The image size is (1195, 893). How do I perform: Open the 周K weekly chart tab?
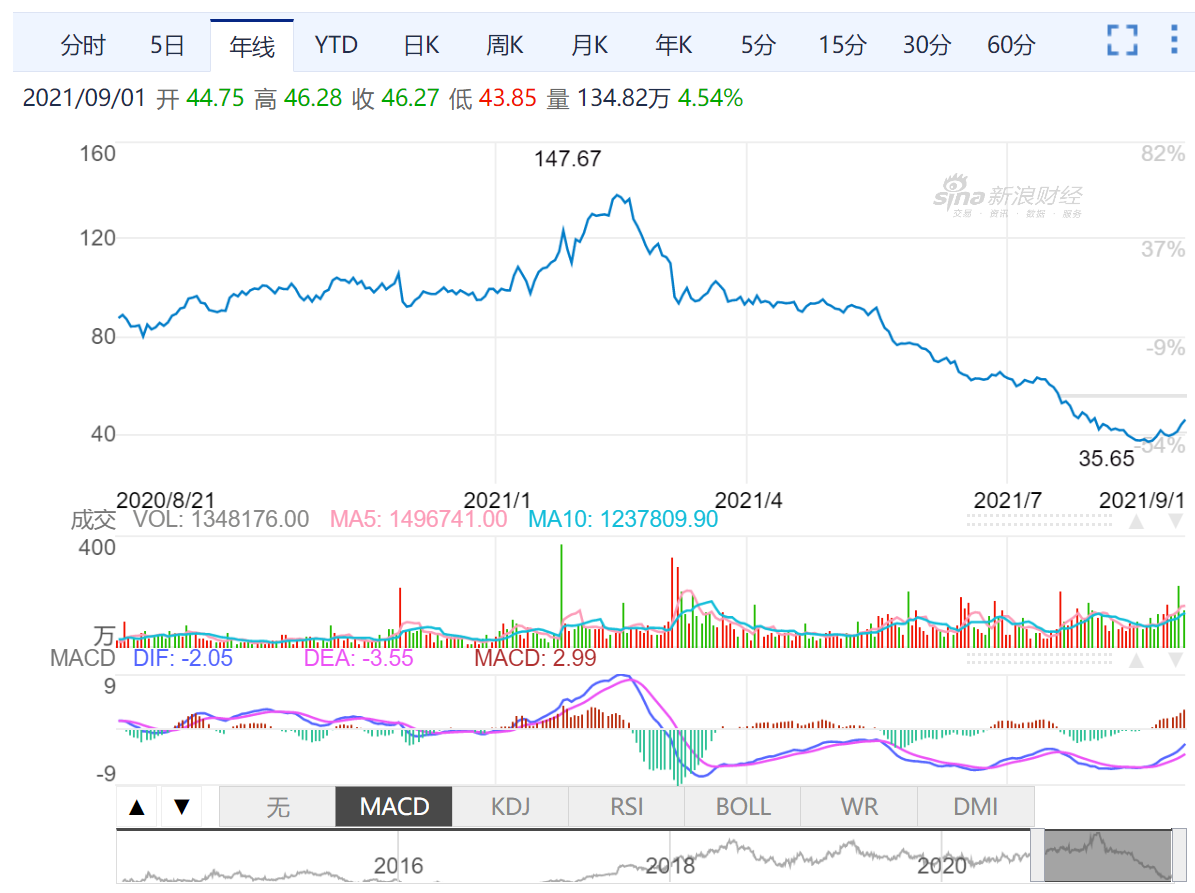click(505, 45)
